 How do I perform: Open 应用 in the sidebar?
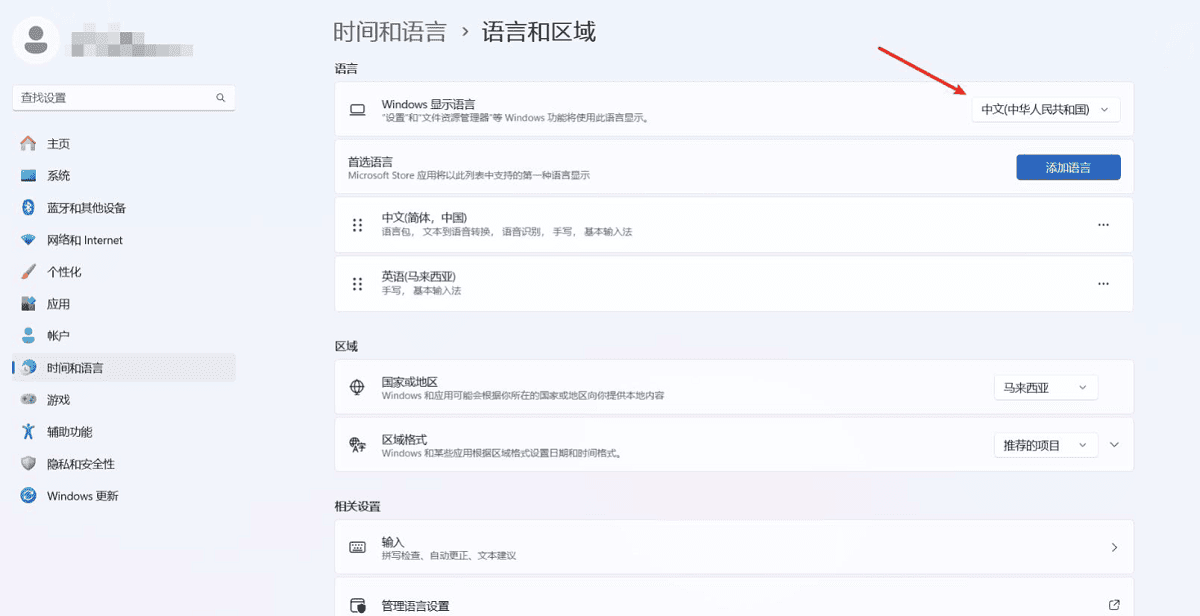(124, 304)
